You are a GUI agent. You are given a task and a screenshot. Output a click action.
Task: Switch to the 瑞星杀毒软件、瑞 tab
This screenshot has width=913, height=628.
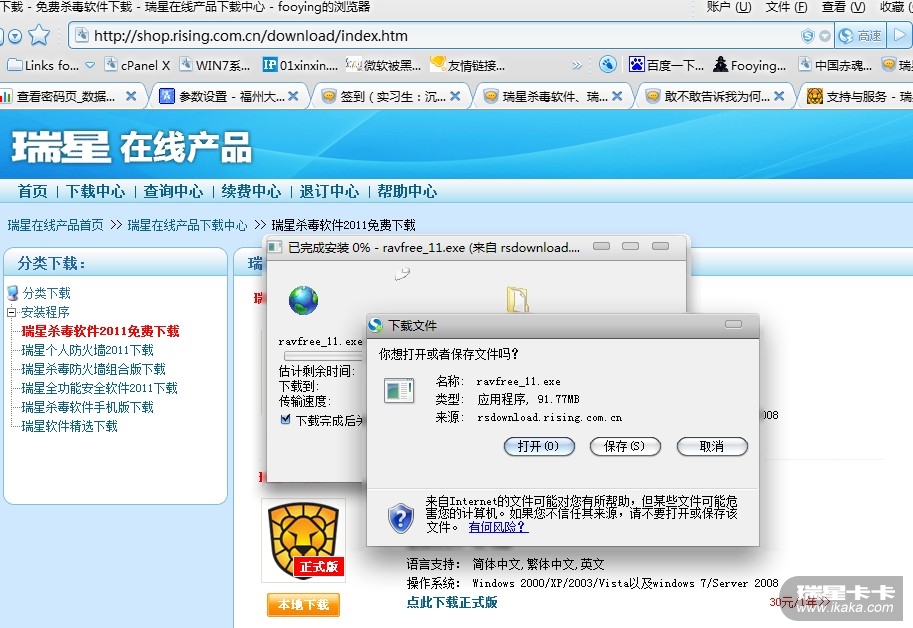tap(553, 96)
